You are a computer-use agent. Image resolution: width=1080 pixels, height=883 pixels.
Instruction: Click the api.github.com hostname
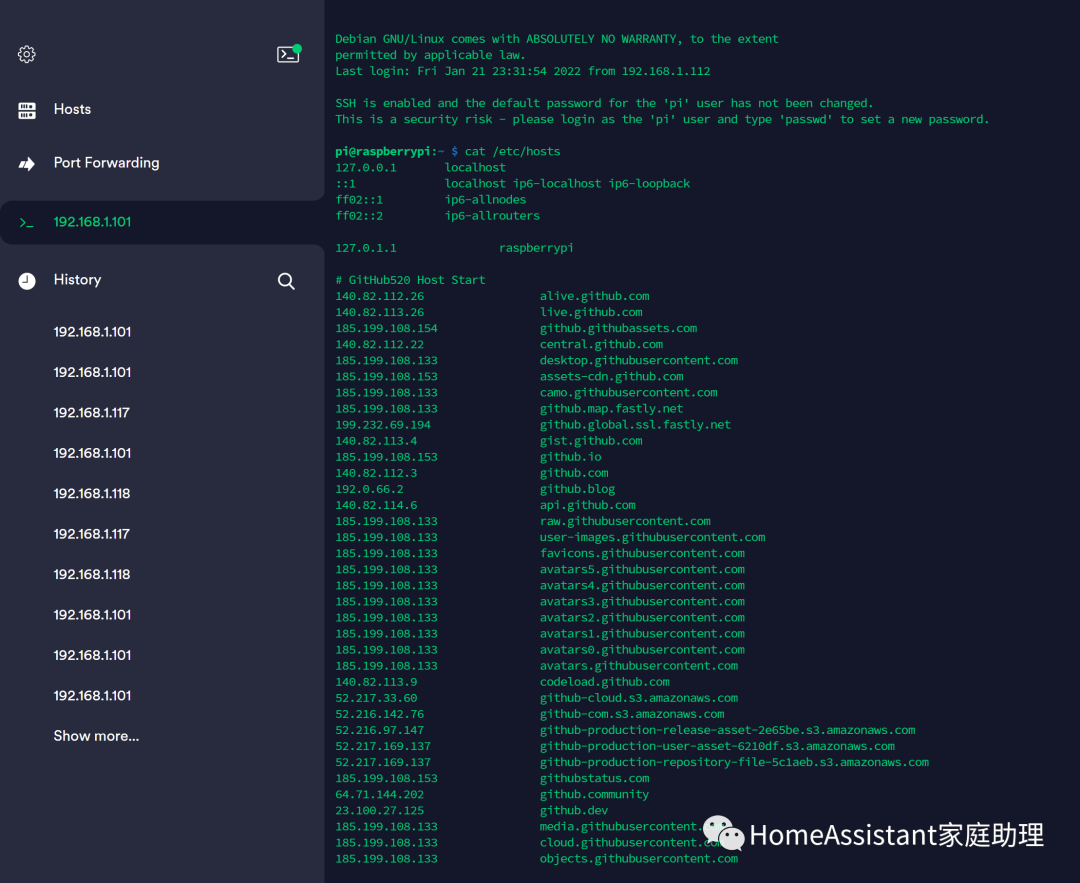click(x=588, y=505)
